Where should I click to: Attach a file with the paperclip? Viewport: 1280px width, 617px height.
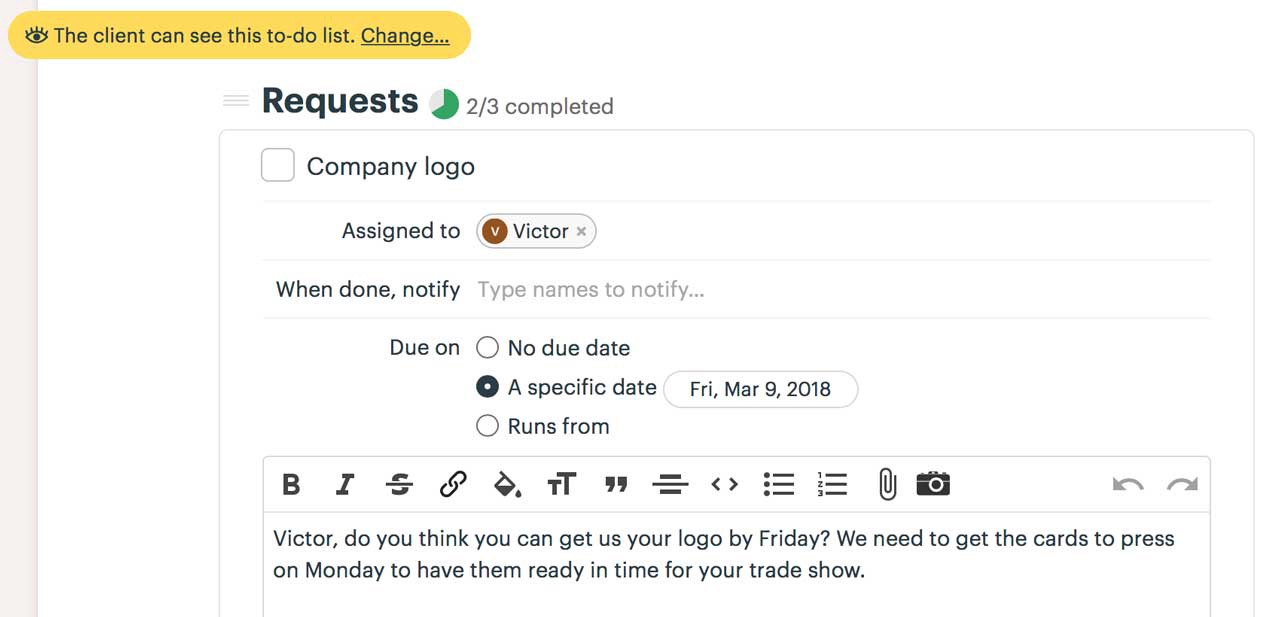click(887, 485)
